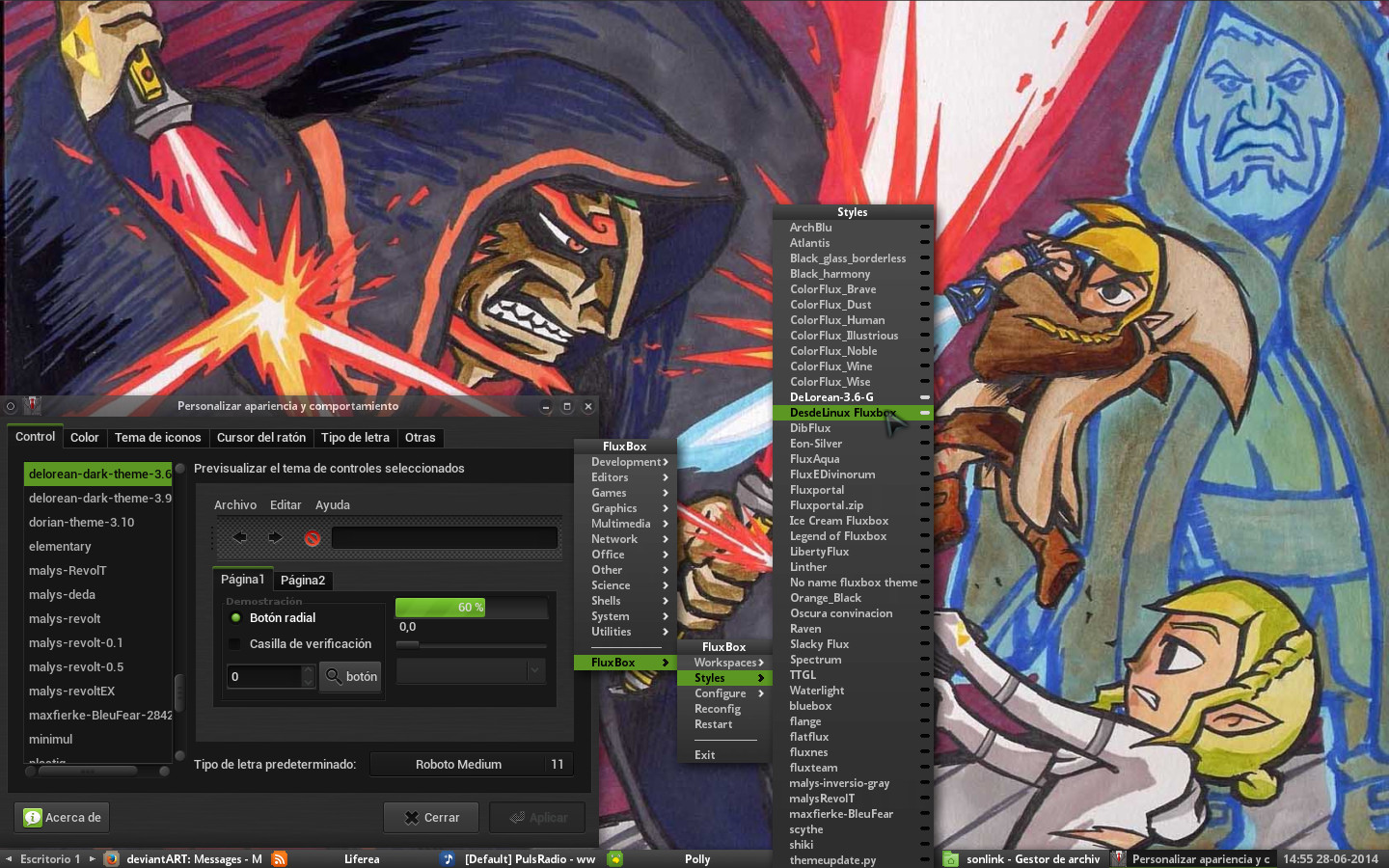Viewport: 1389px width, 868px height.
Task: Choose the Ice Cream Fluxbox style
Action: pos(853,521)
